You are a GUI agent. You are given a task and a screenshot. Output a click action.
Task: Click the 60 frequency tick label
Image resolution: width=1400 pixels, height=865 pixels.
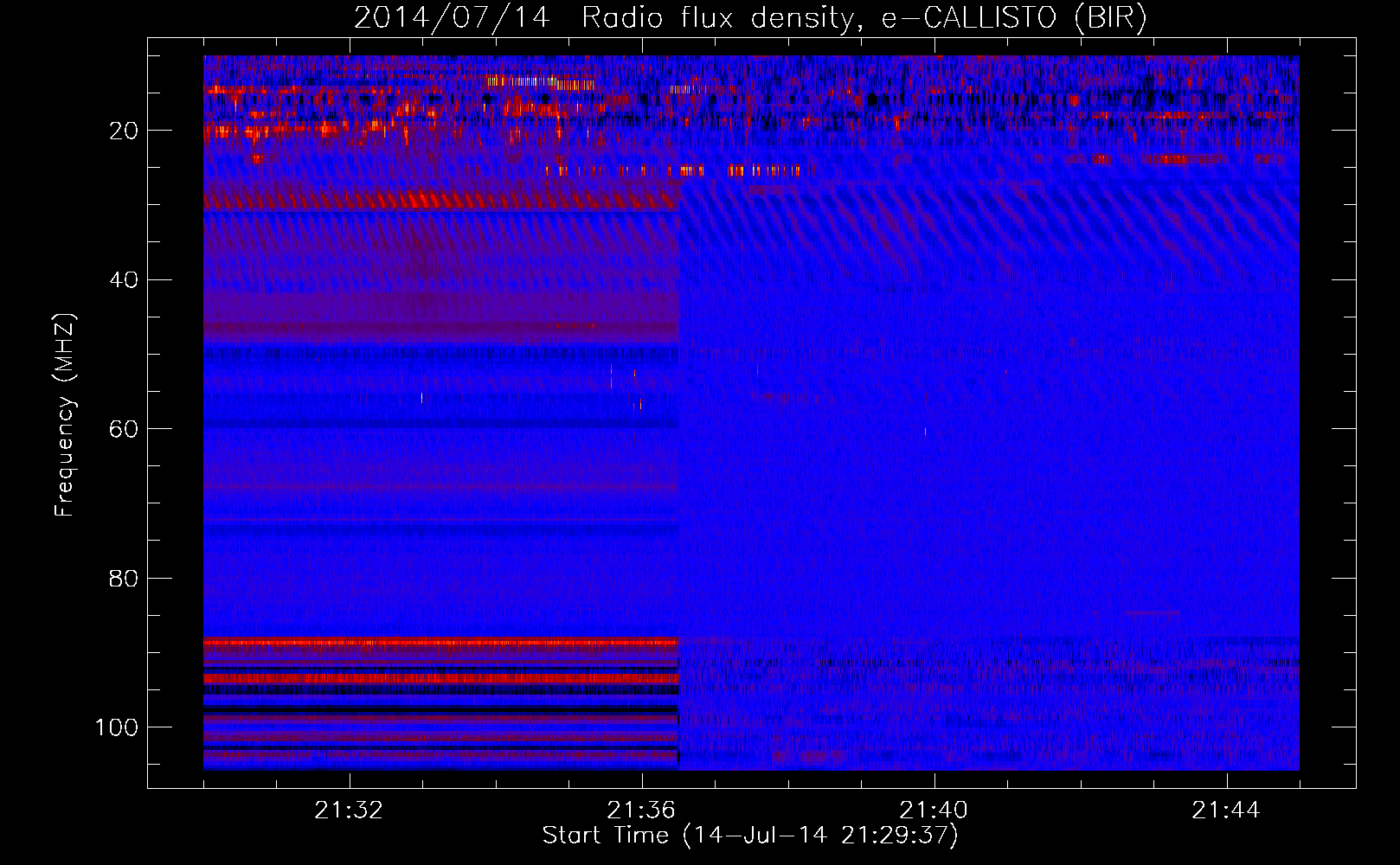[x=125, y=429]
